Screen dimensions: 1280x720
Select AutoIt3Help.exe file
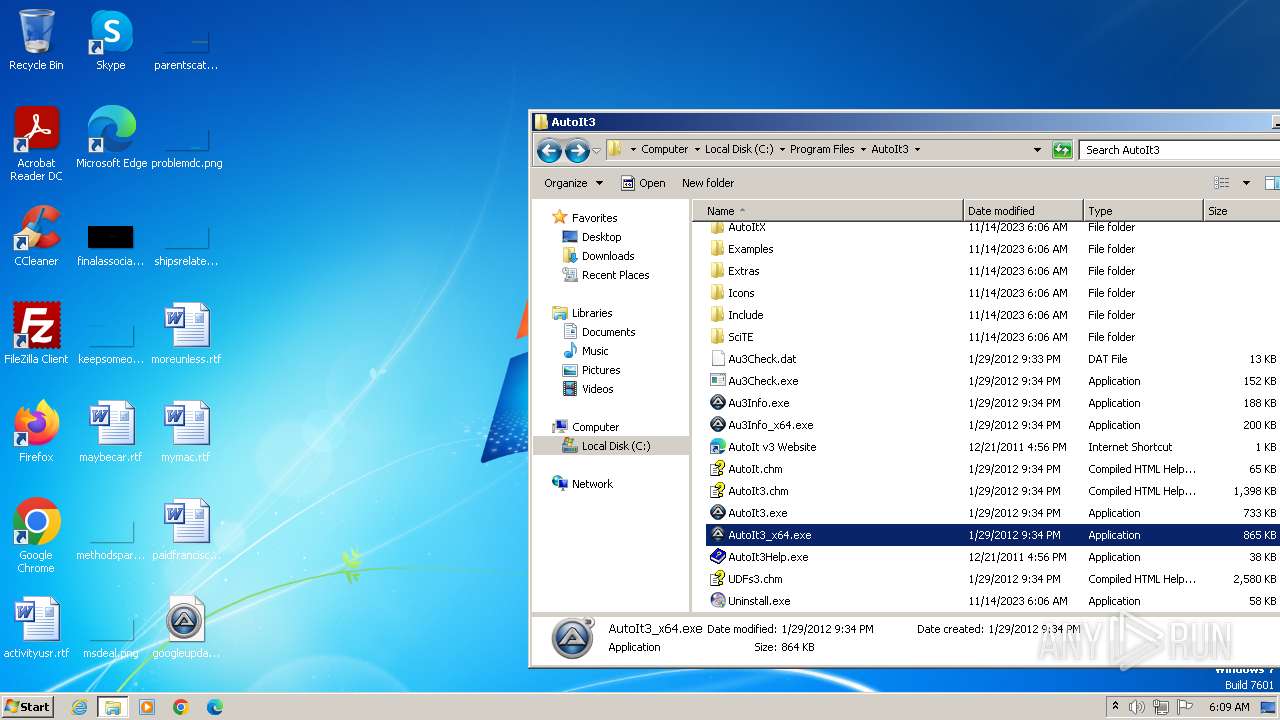click(768, 557)
